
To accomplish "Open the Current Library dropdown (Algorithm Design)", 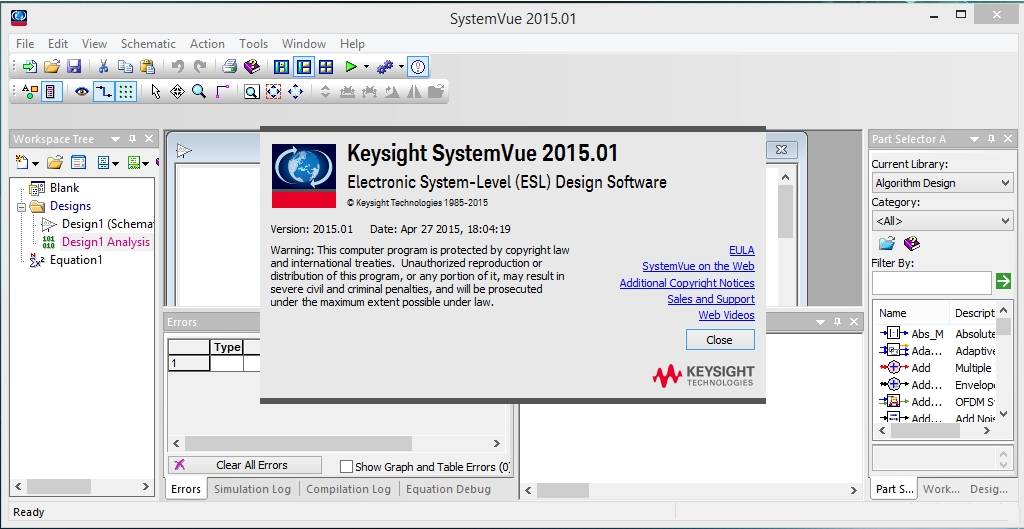I will (942, 183).
